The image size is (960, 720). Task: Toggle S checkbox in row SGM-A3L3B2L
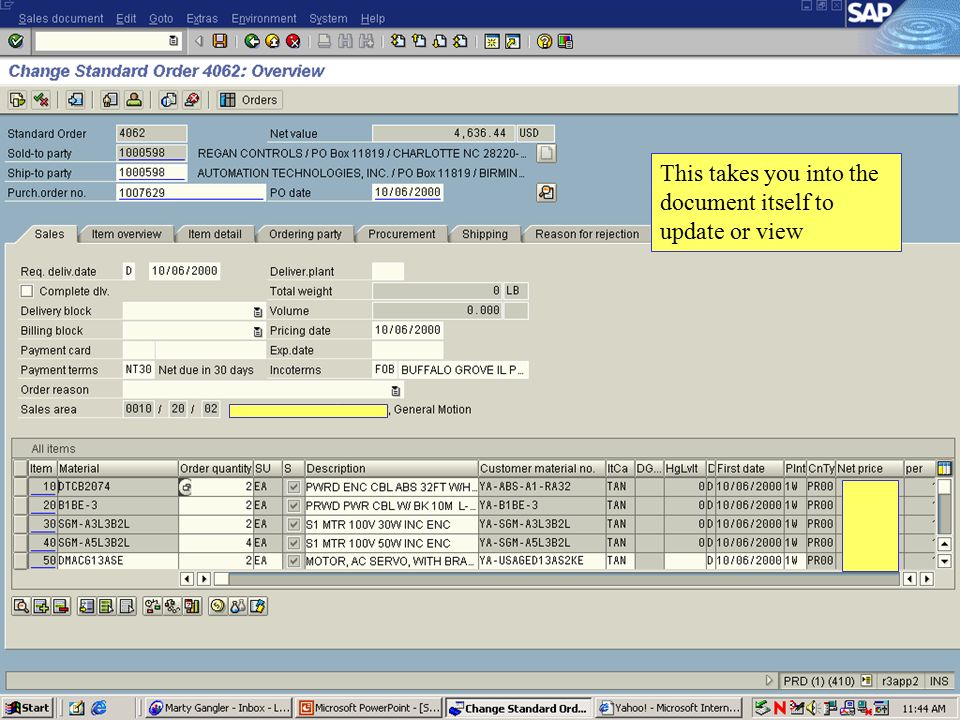[294, 524]
